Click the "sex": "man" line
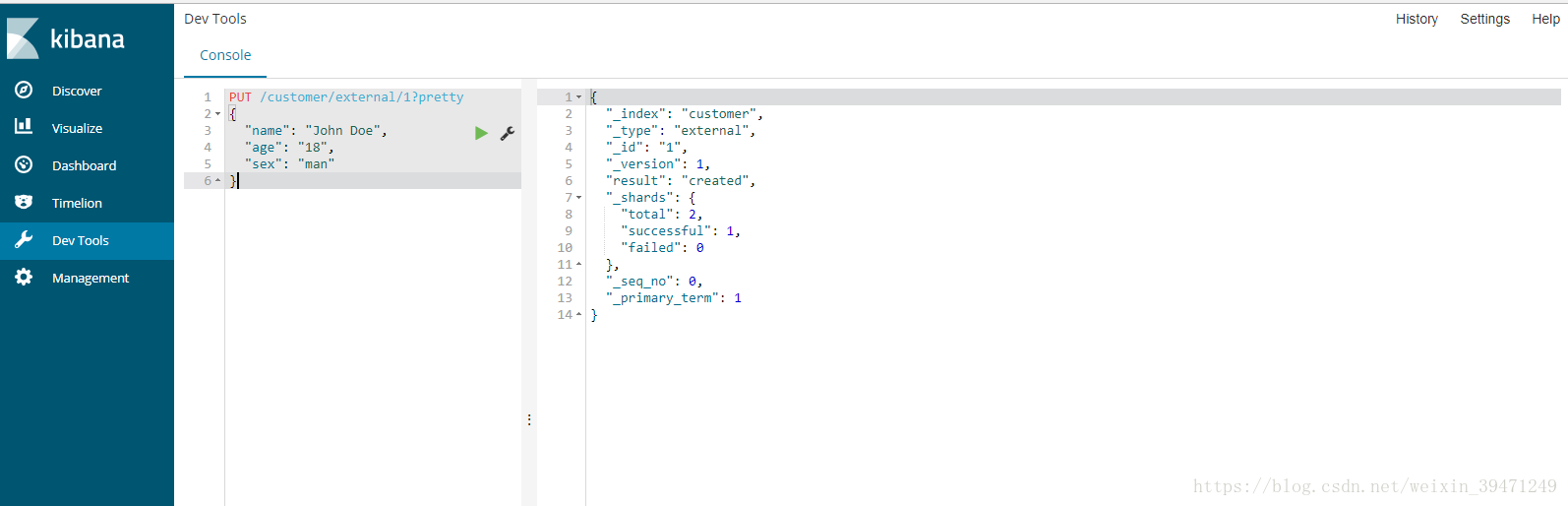Viewport: 1568px width, 506px height. (289, 164)
